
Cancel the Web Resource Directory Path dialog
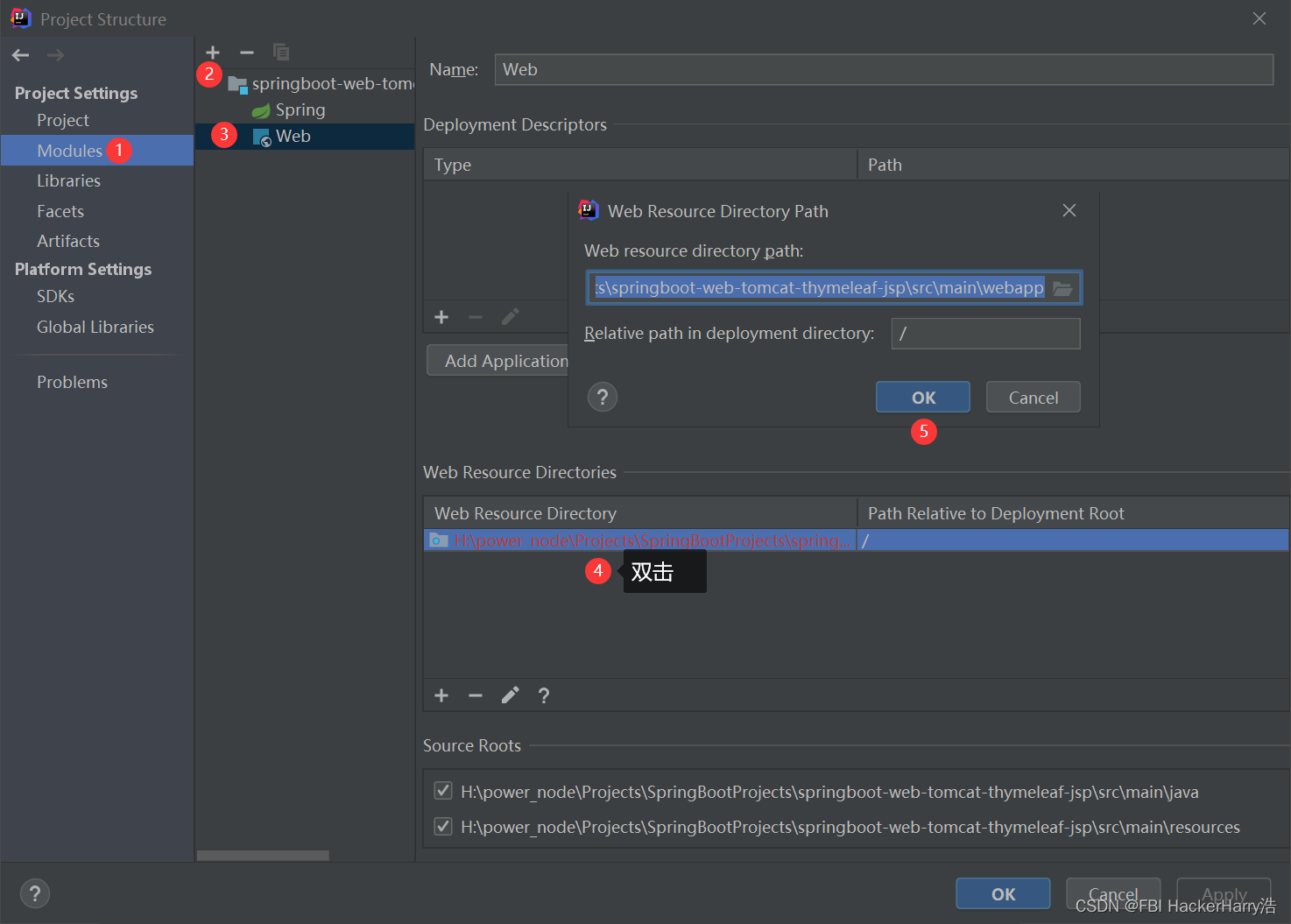(1034, 398)
